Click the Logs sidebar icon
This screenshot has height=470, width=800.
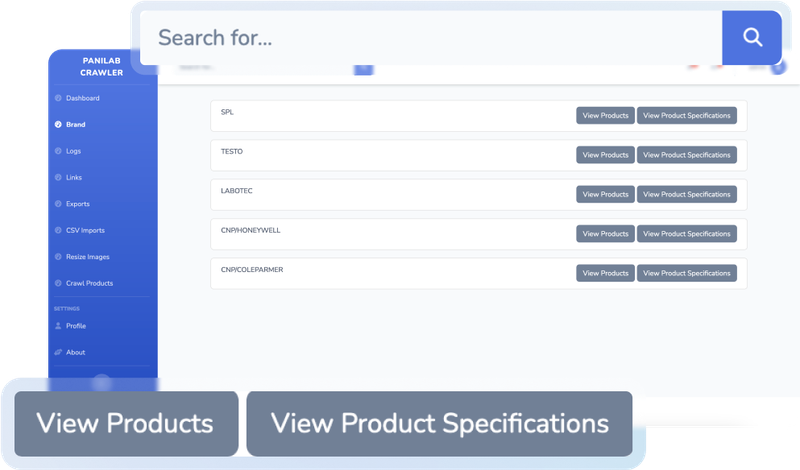(58, 151)
